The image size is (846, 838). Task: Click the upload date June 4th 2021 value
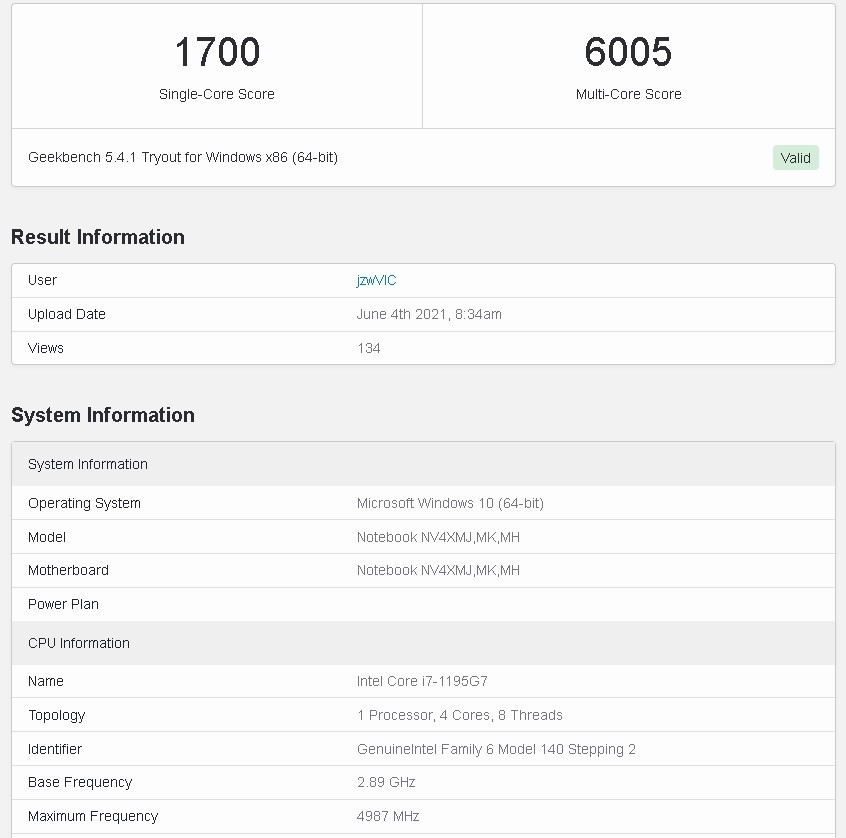pyautogui.click(x=429, y=314)
